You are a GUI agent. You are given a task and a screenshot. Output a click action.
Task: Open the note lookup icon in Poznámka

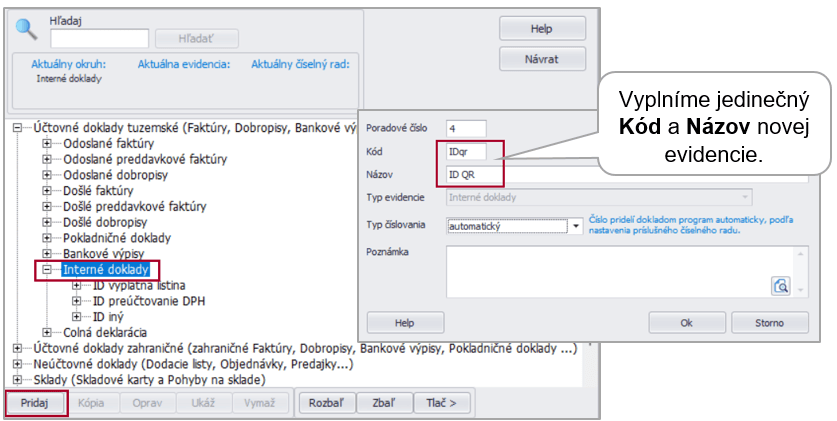click(781, 286)
